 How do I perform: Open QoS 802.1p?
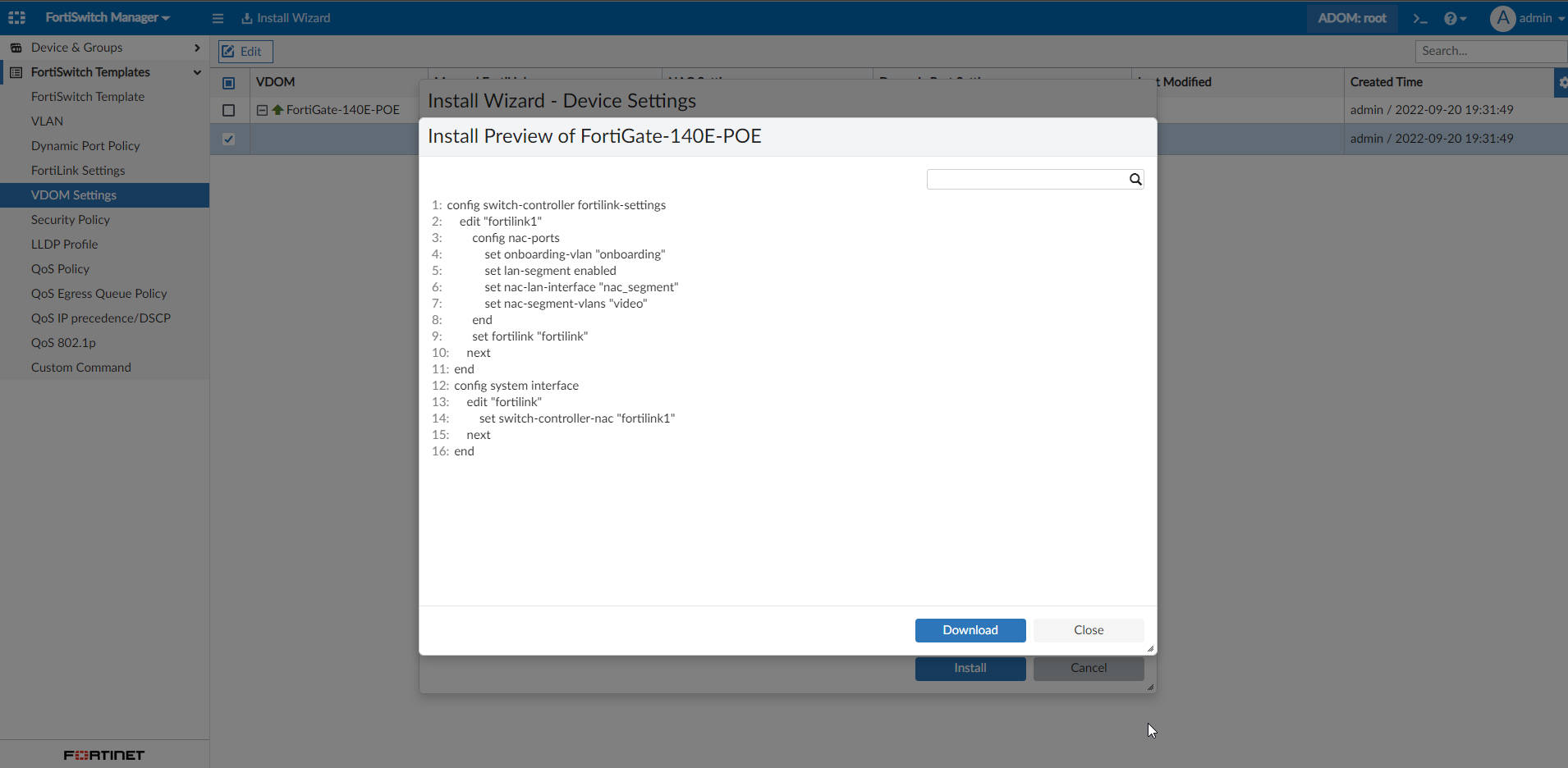point(63,343)
